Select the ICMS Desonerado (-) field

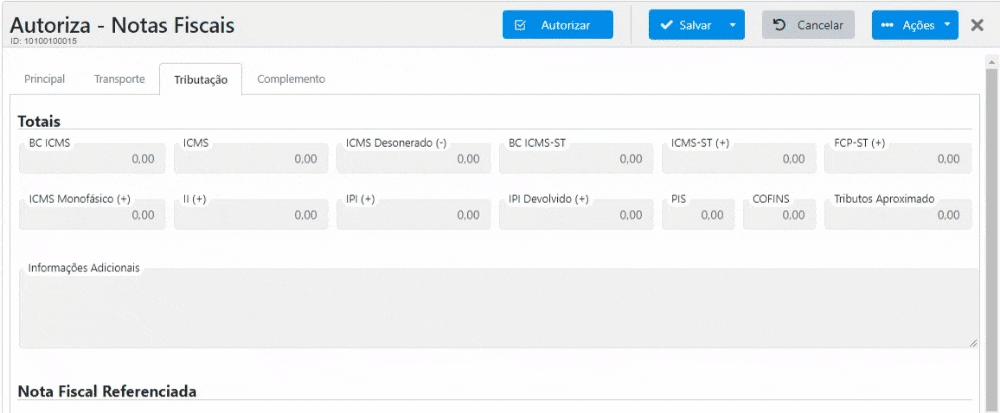click(x=414, y=159)
